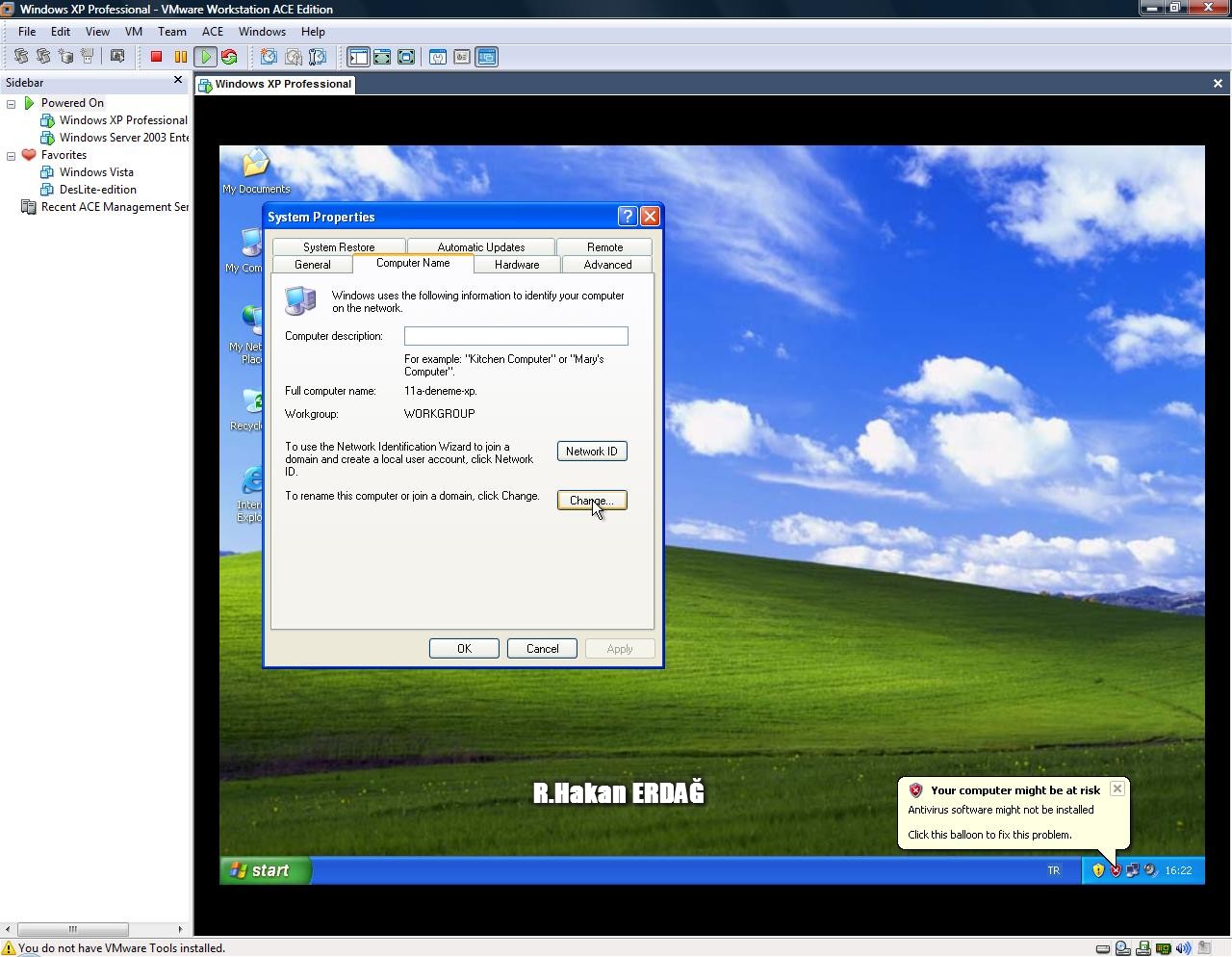Switch to Quick Switch view icon
Screen dimensions: 1232x957
click(x=382, y=57)
